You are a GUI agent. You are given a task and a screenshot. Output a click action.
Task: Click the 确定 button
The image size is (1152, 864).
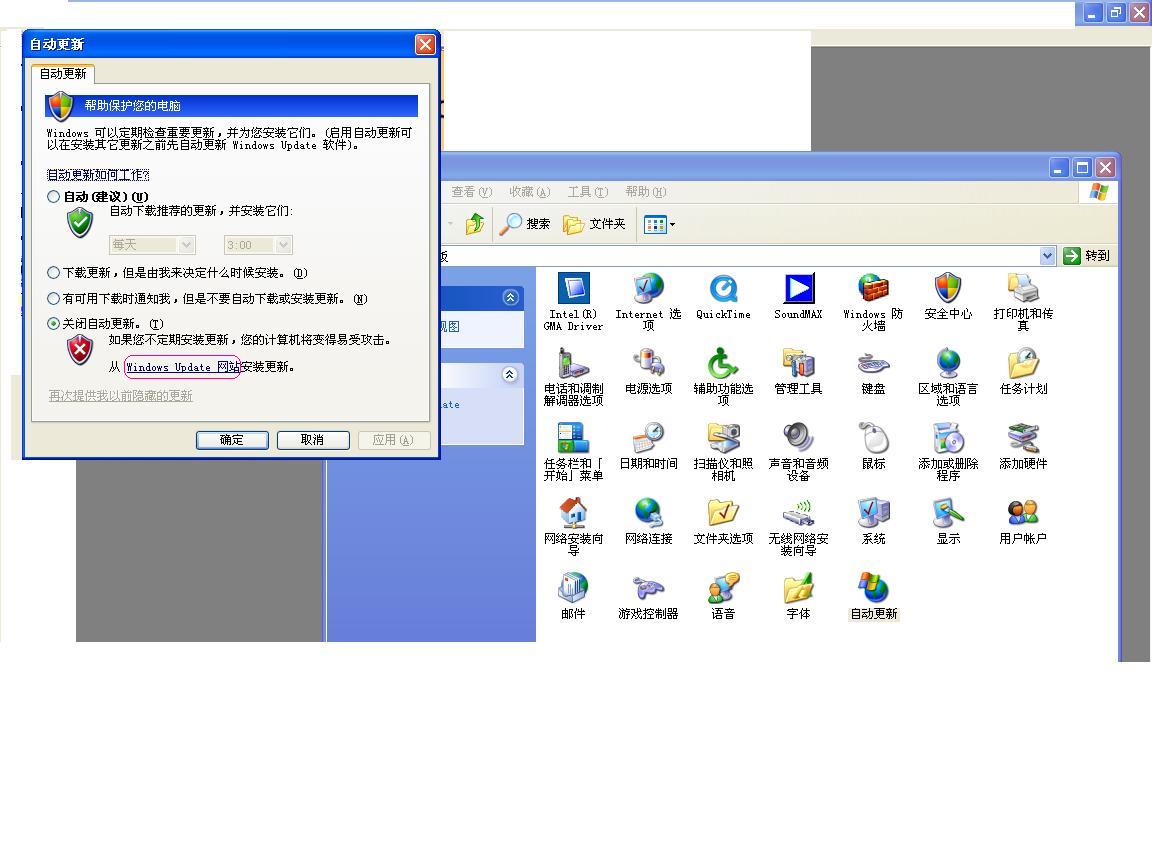(232, 439)
